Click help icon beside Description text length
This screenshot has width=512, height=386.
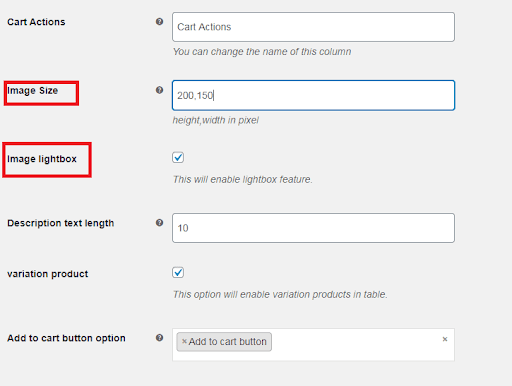click(159, 223)
